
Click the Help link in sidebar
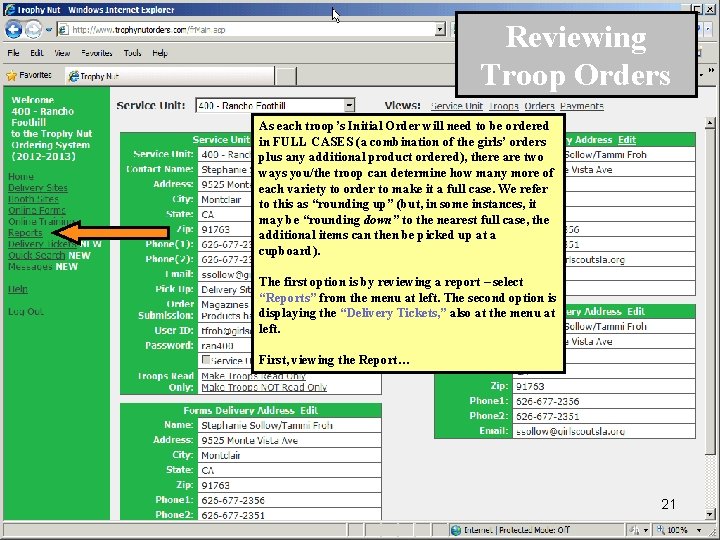point(18,289)
